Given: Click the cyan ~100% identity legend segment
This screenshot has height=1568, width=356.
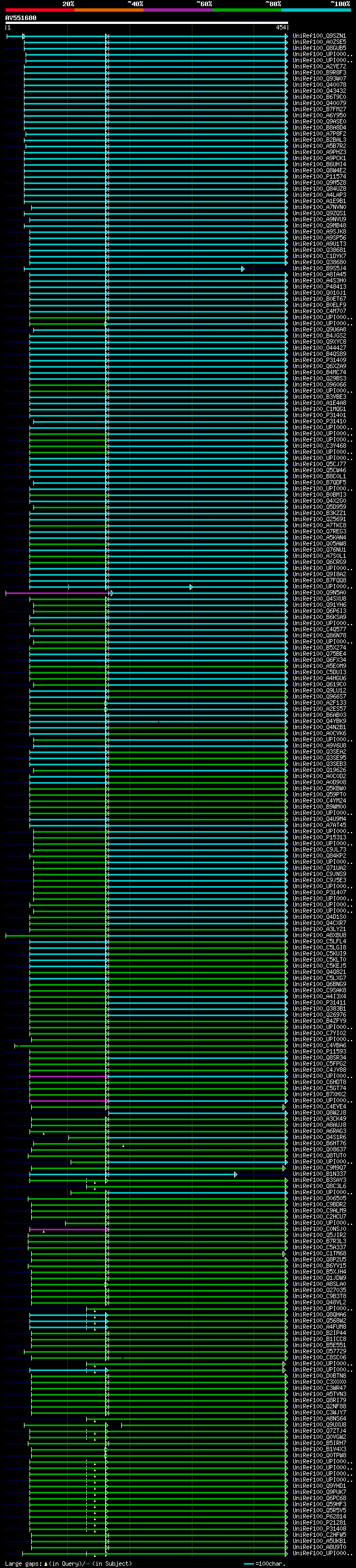Looking at the screenshot, I should (316, 10).
